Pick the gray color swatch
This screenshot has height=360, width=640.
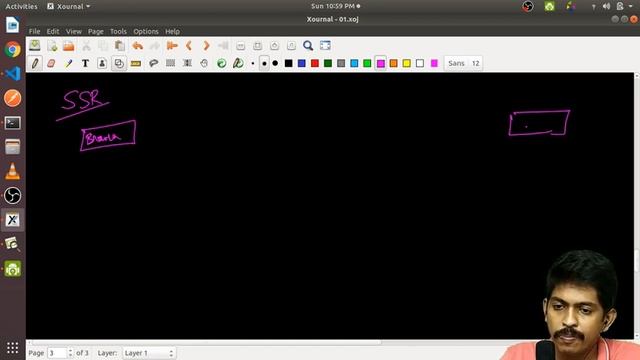coord(341,63)
